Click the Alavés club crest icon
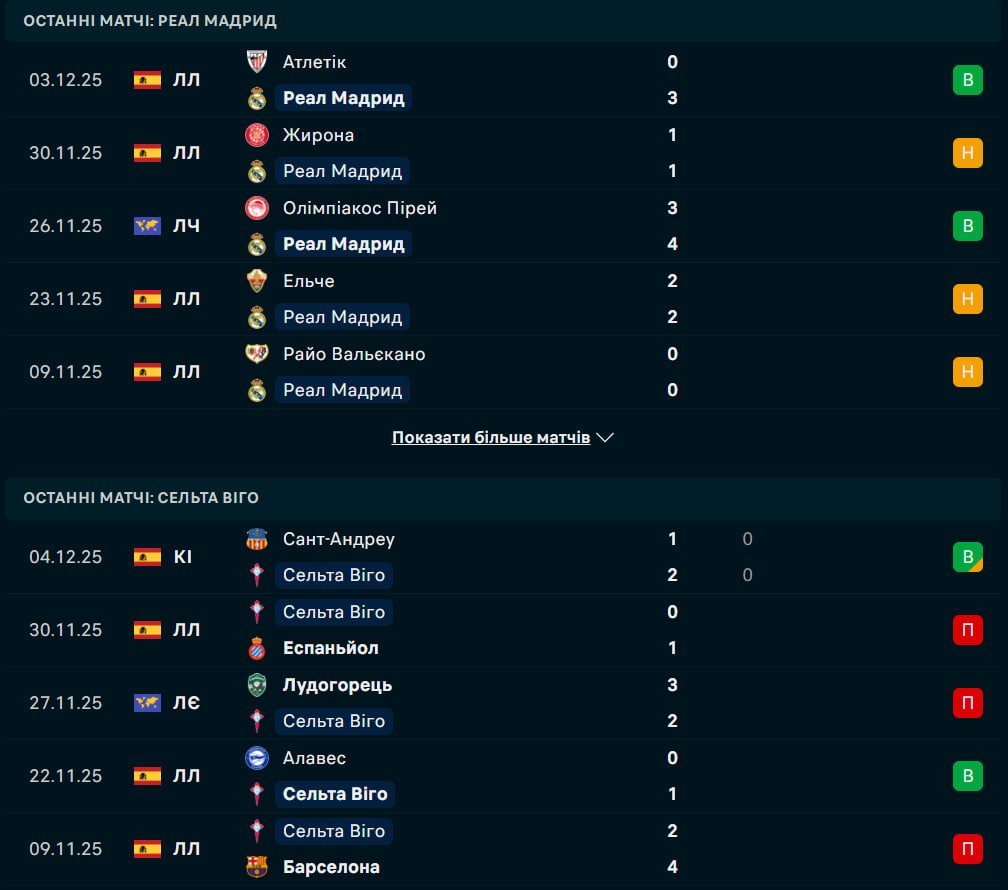1008x890 pixels. click(257, 758)
